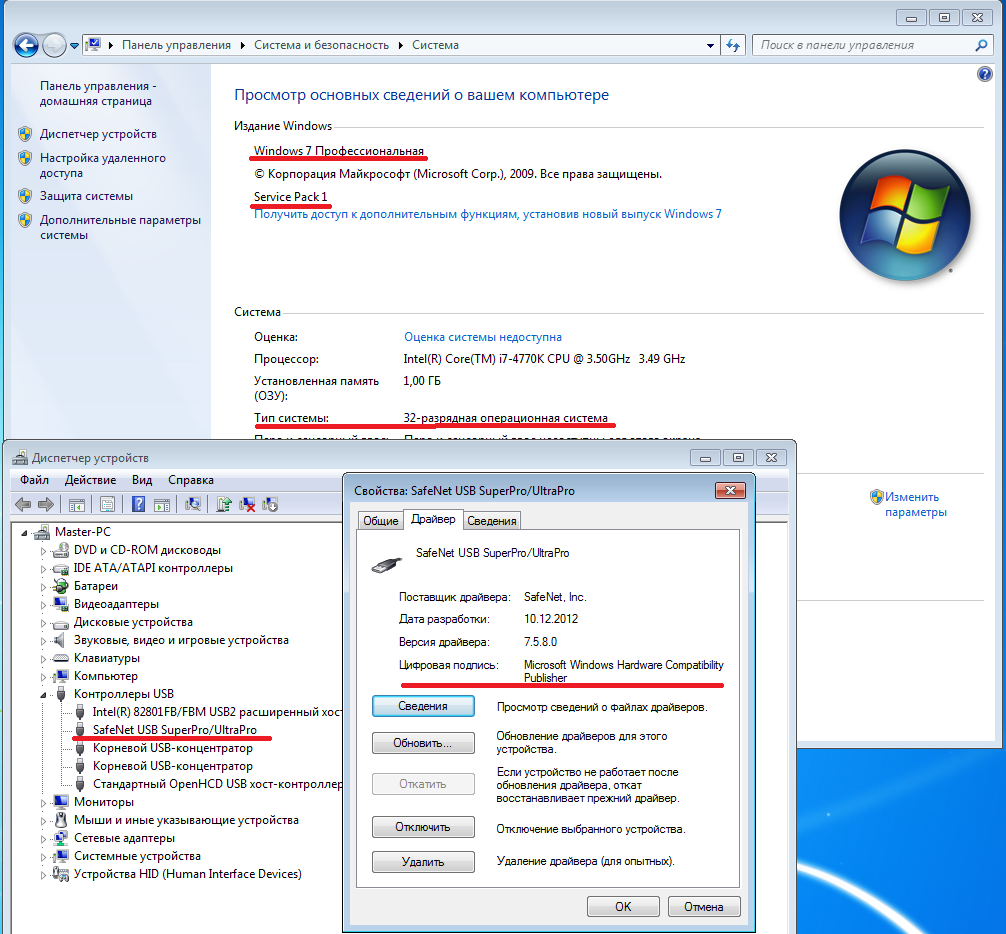Close the SafeNet properties dialog
The width and height of the screenshot is (1006, 934).
(x=730, y=491)
